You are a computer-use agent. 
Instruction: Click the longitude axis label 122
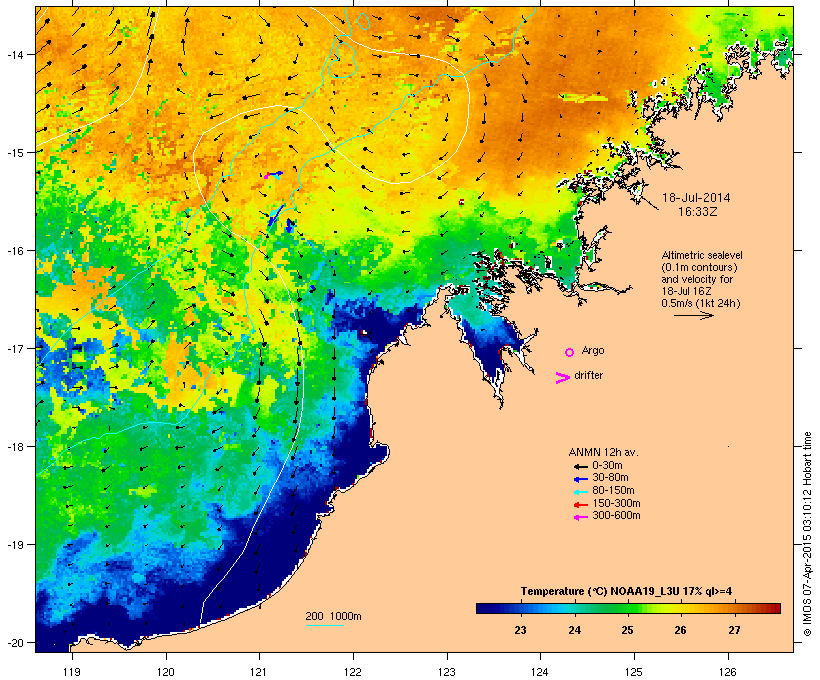tap(353, 672)
